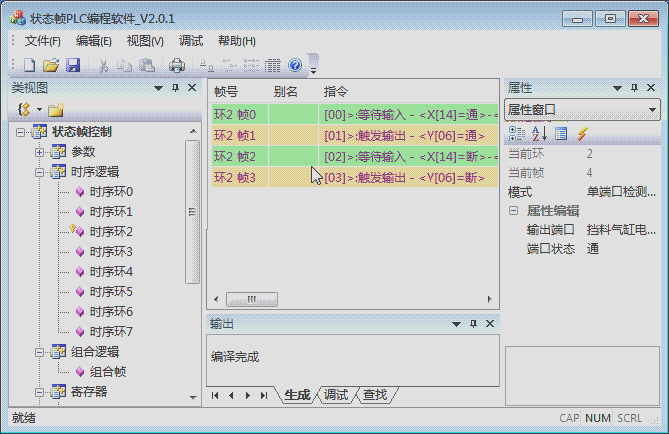This screenshot has width=669, height=434.
Task: Open toolbar options overflow arrow
Action: click(313, 70)
